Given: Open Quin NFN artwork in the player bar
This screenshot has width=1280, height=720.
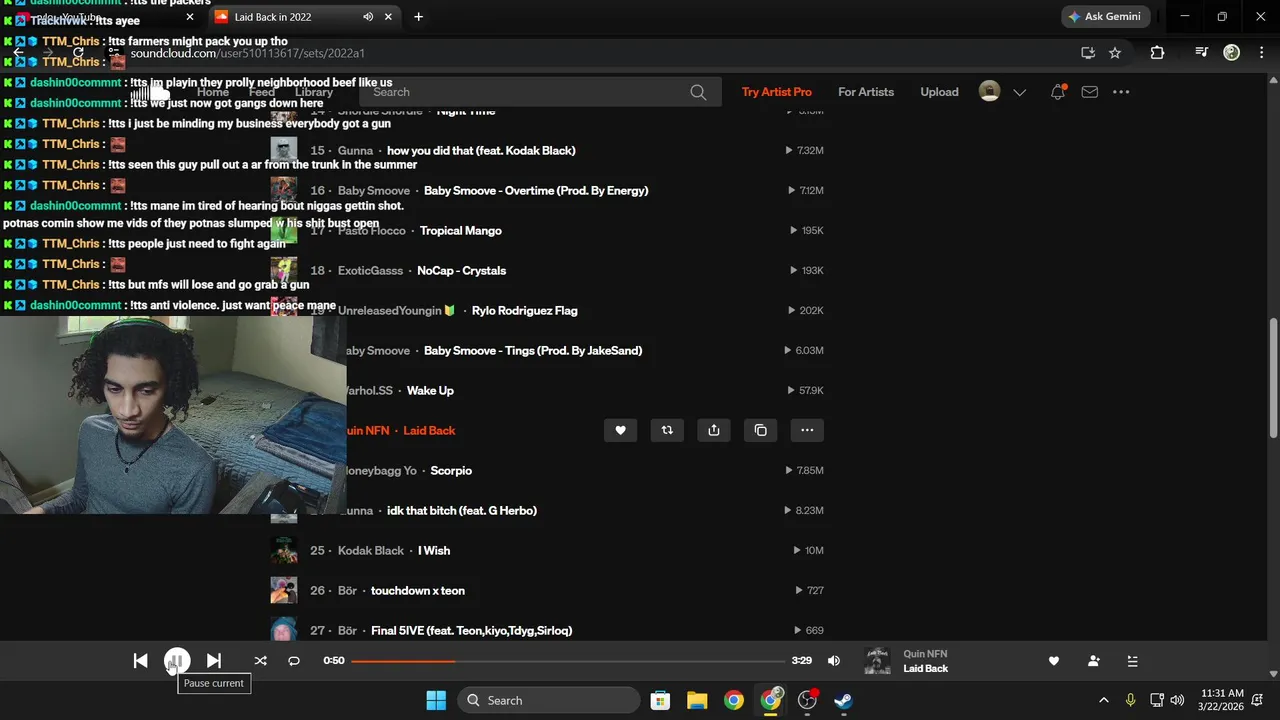Looking at the screenshot, I should tap(877, 661).
